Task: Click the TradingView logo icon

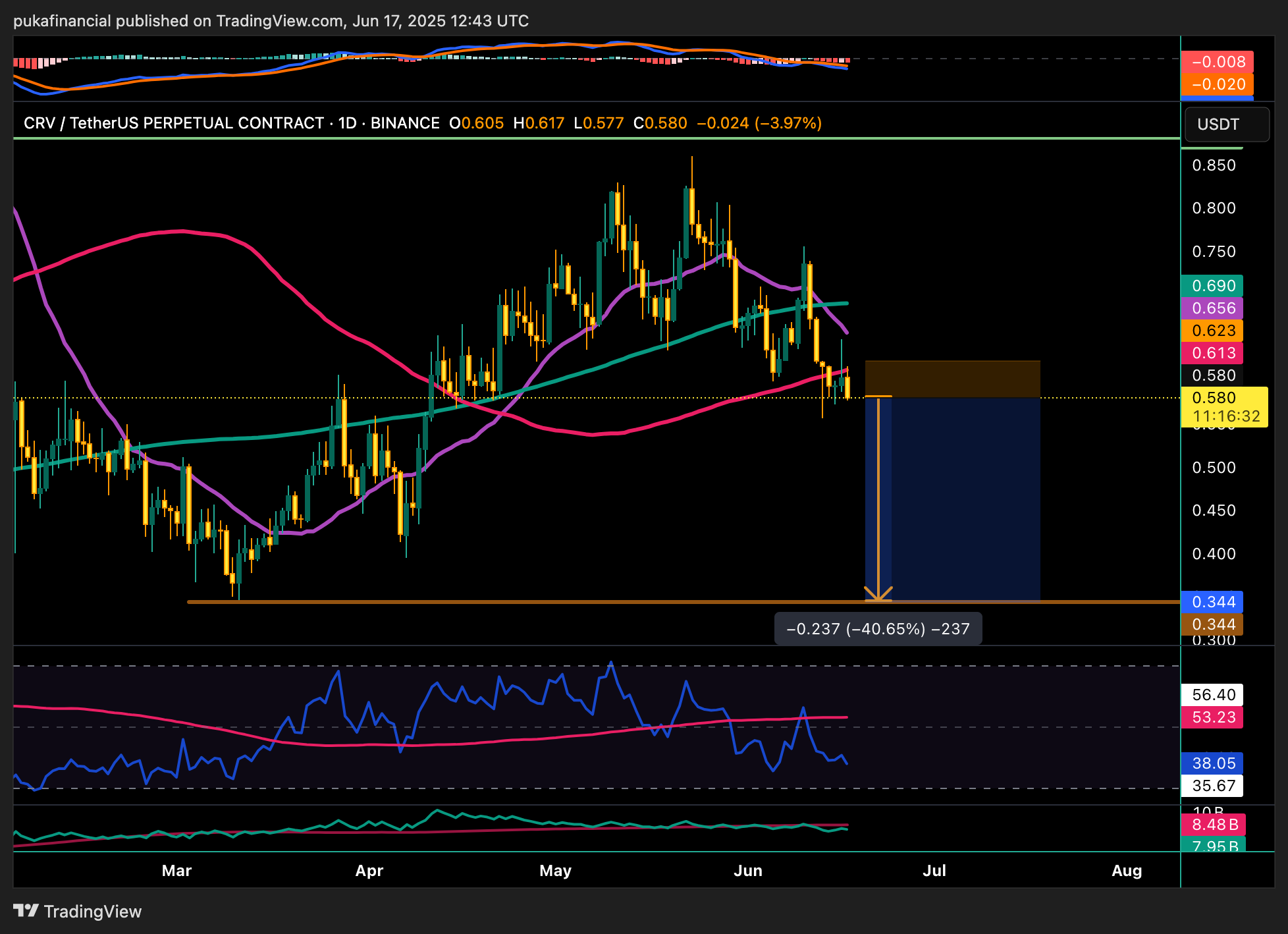Action: 26,910
